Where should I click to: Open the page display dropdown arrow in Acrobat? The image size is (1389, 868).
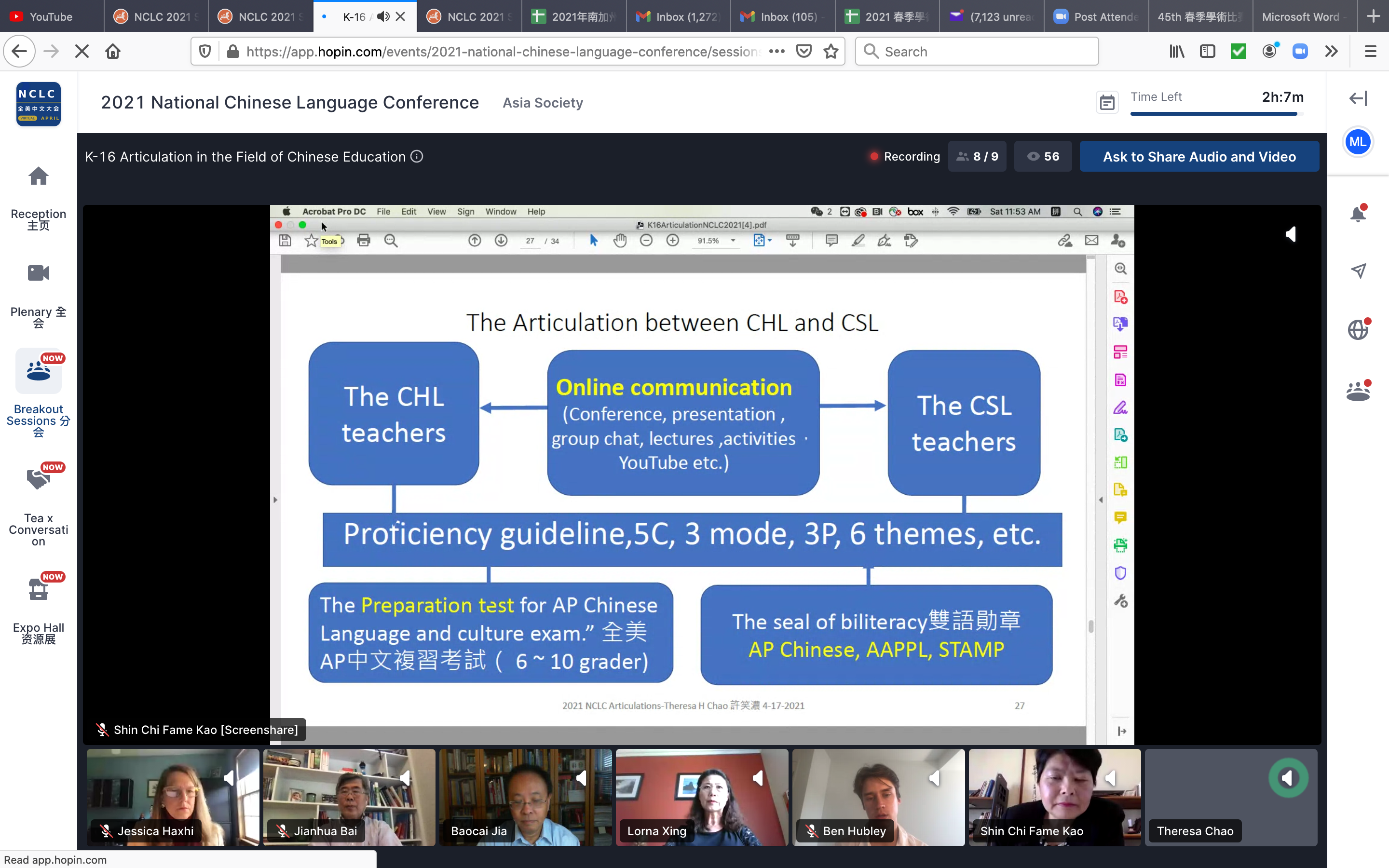pyautogui.click(x=769, y=241)
